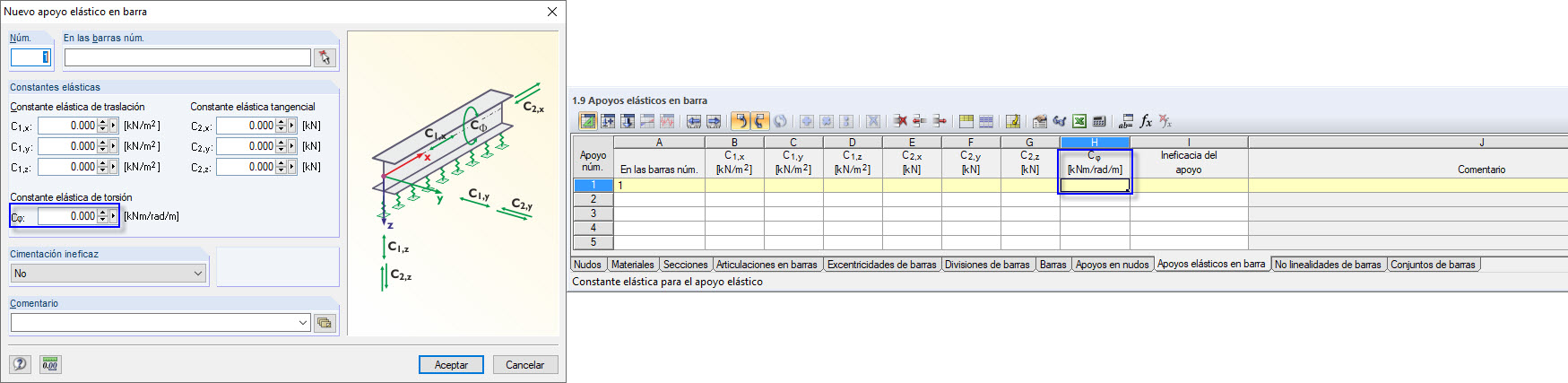This screenshot has height=383, width=1568.
Task: Open the C2,x value arrow menu
Action: tap(291, 126)
